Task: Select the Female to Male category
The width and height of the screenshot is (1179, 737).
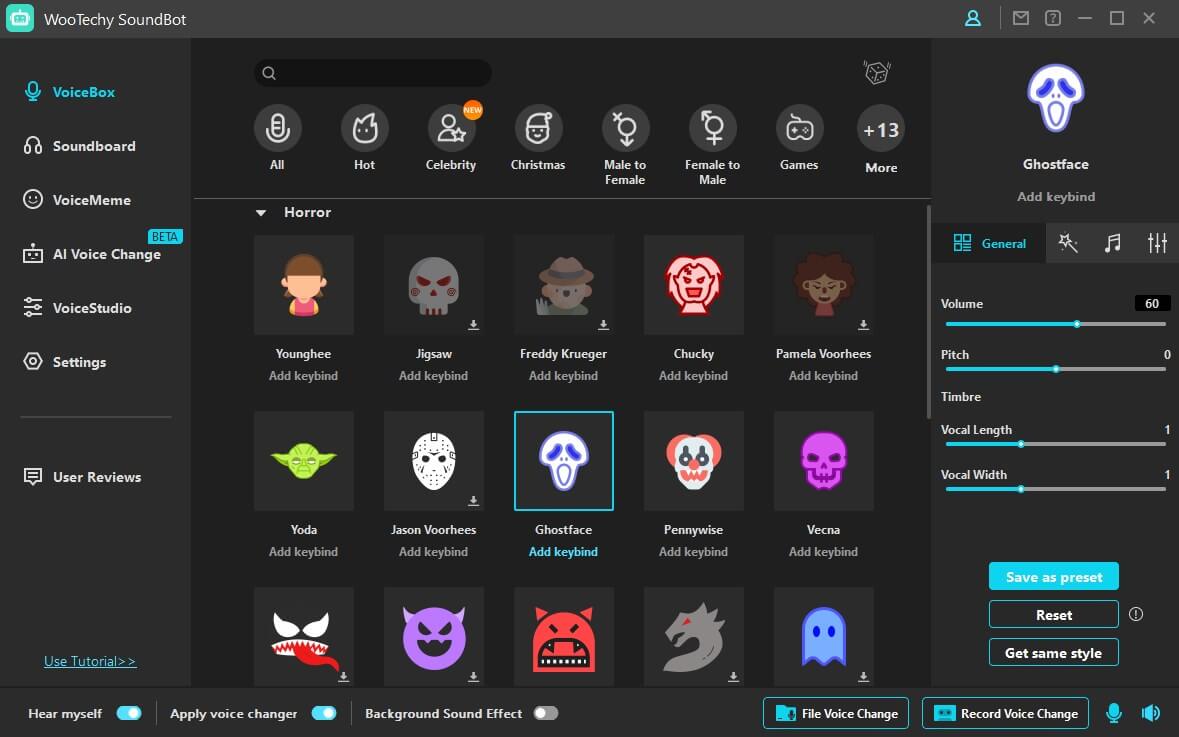Action: click(713, 129)
